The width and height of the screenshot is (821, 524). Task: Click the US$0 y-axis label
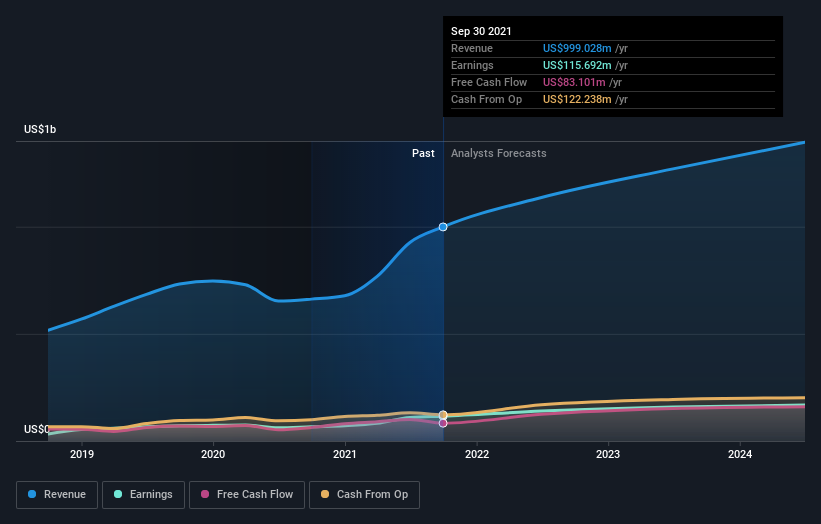tap(37, 429)
